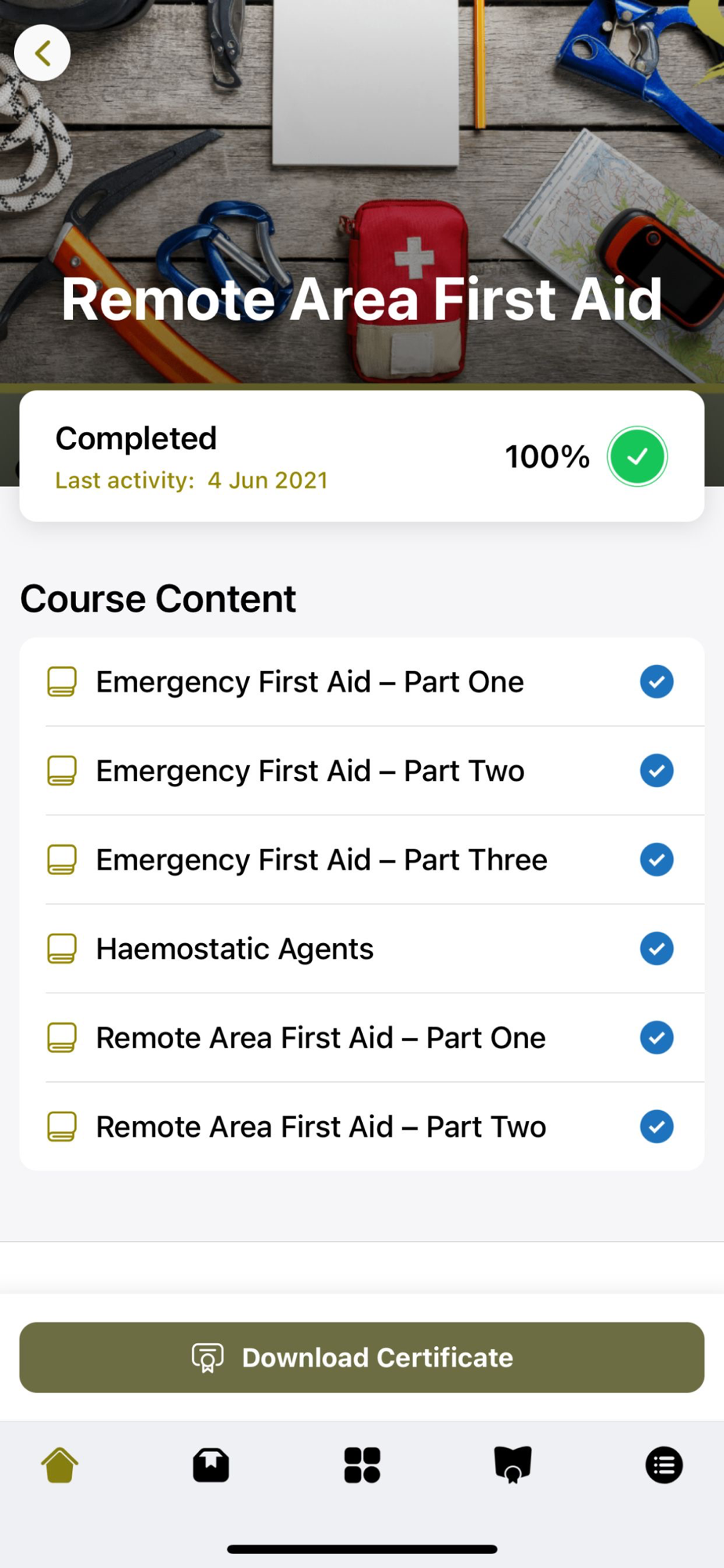Open the home tab icon
The image size is (724, 1568).
click(60, 1465)
